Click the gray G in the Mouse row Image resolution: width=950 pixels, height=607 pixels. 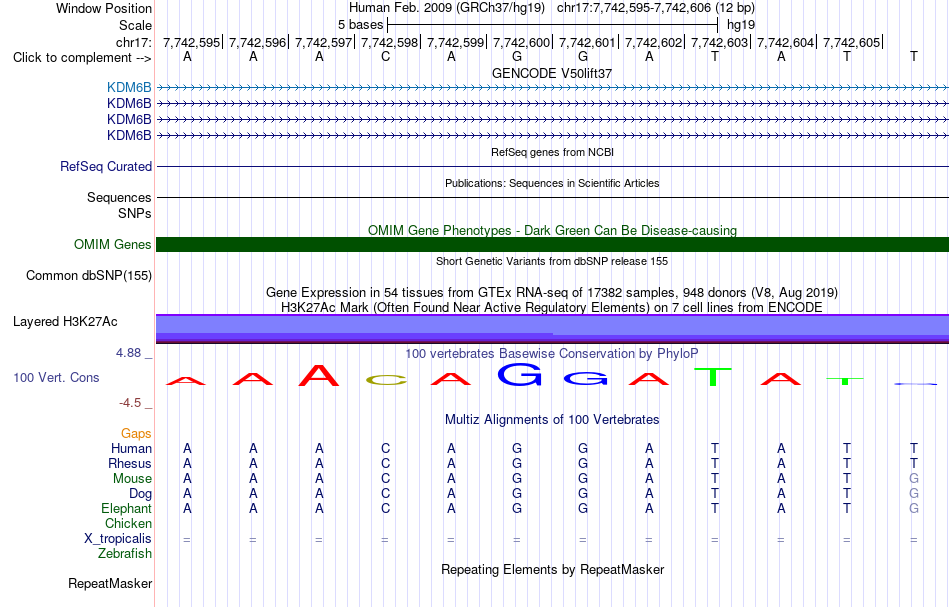pyautogui.click(x=914, y=479)
